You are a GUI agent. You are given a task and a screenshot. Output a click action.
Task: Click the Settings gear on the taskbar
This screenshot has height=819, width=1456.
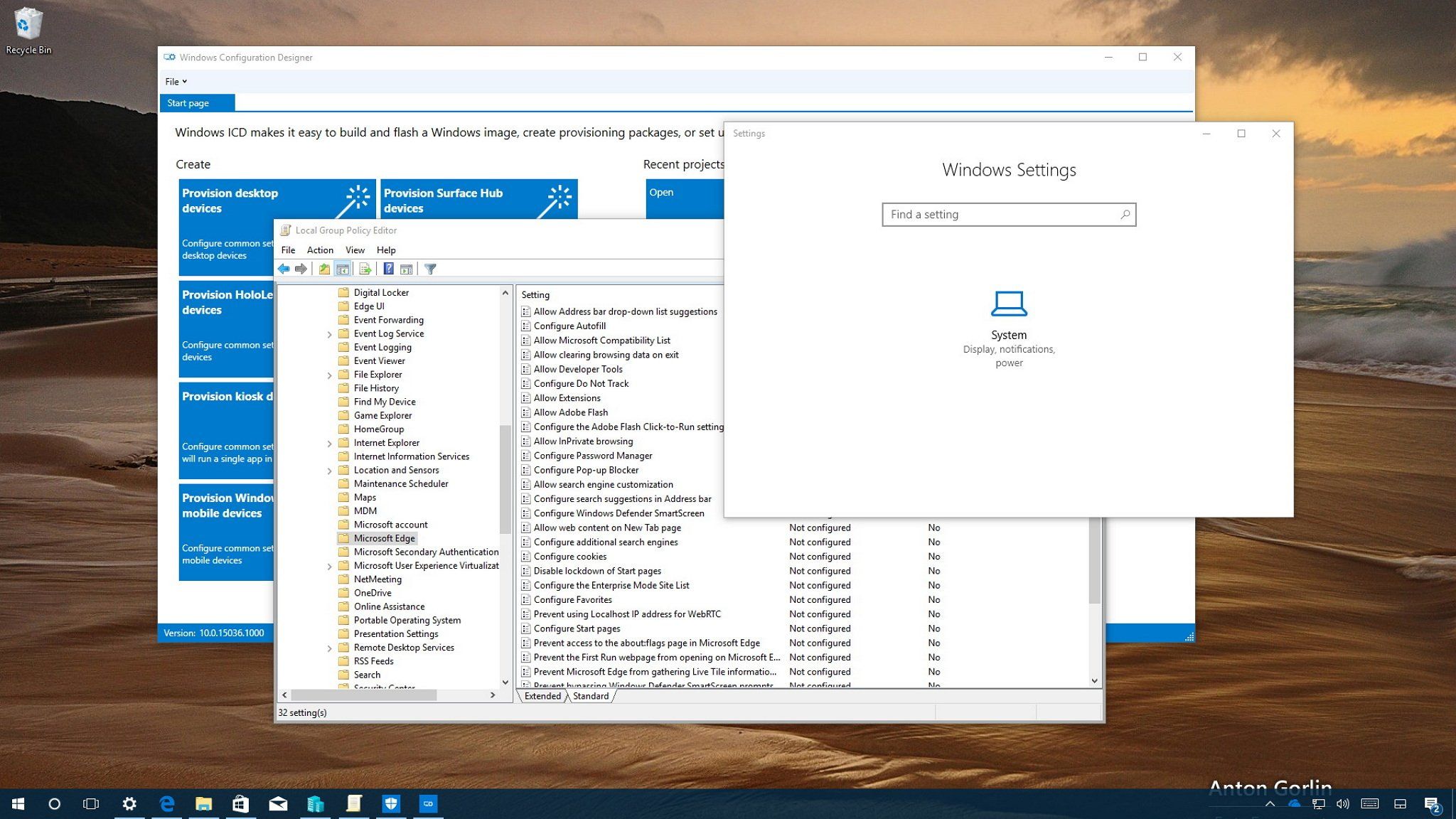click(129, 804)
